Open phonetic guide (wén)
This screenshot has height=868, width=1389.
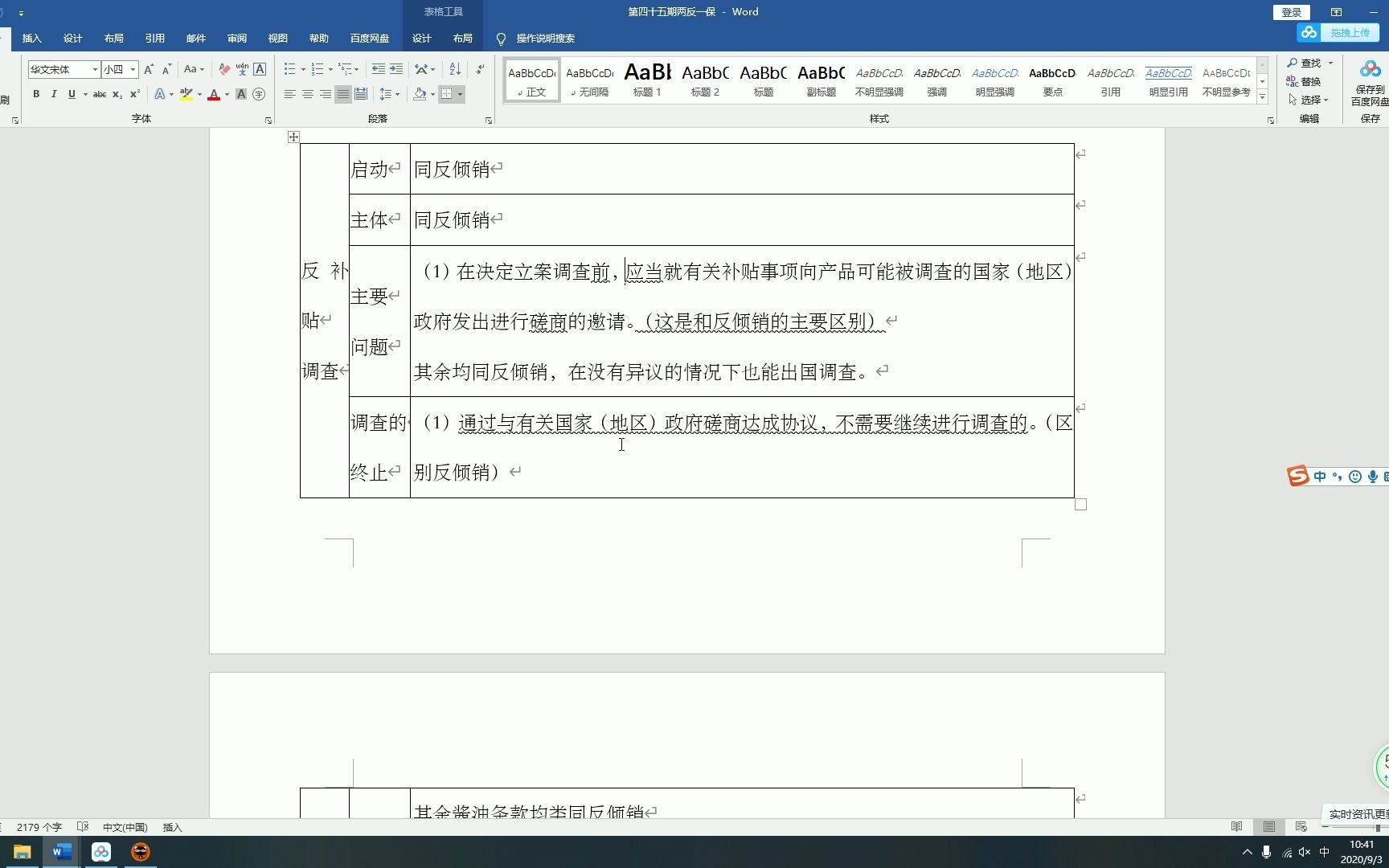coord(242,69)
